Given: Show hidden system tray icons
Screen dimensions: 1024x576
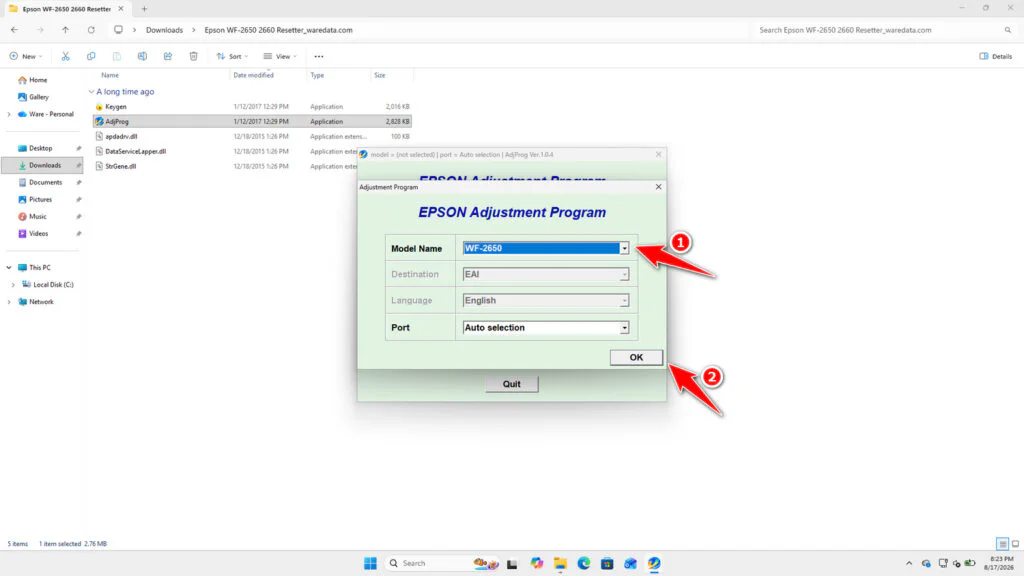Looking at the screenshot, I should [x=908, y=563].
